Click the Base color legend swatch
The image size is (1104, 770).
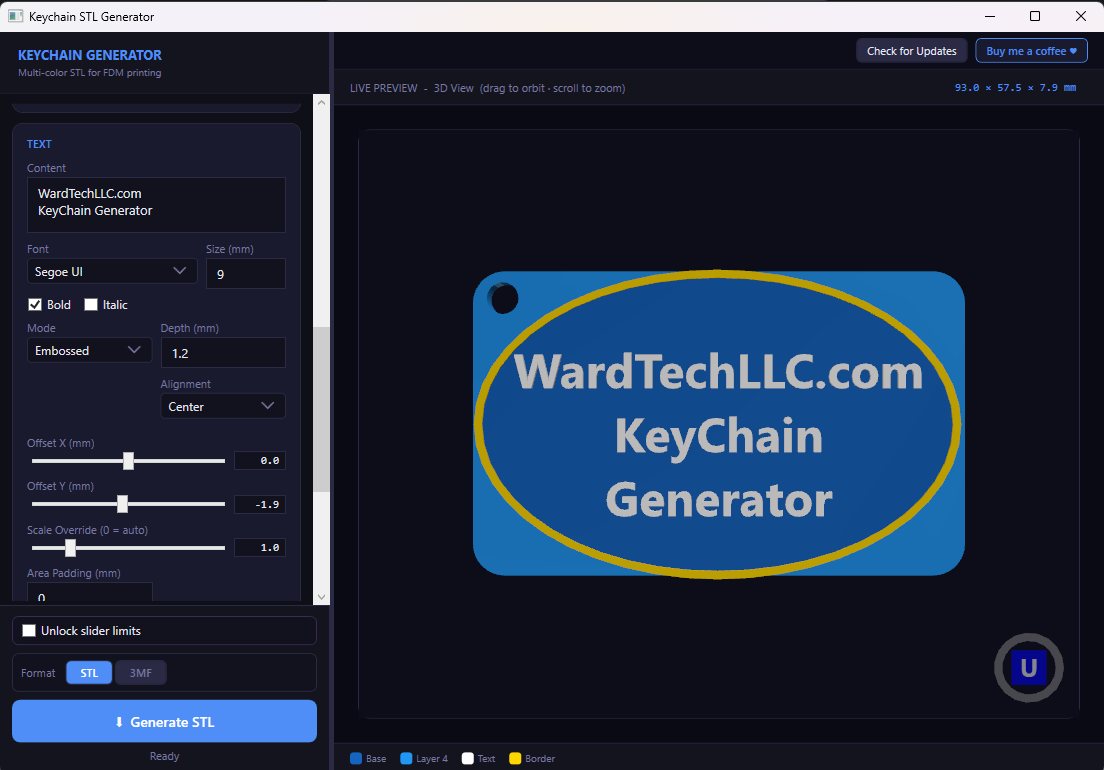pyautogui.click(x=356, y=758)
